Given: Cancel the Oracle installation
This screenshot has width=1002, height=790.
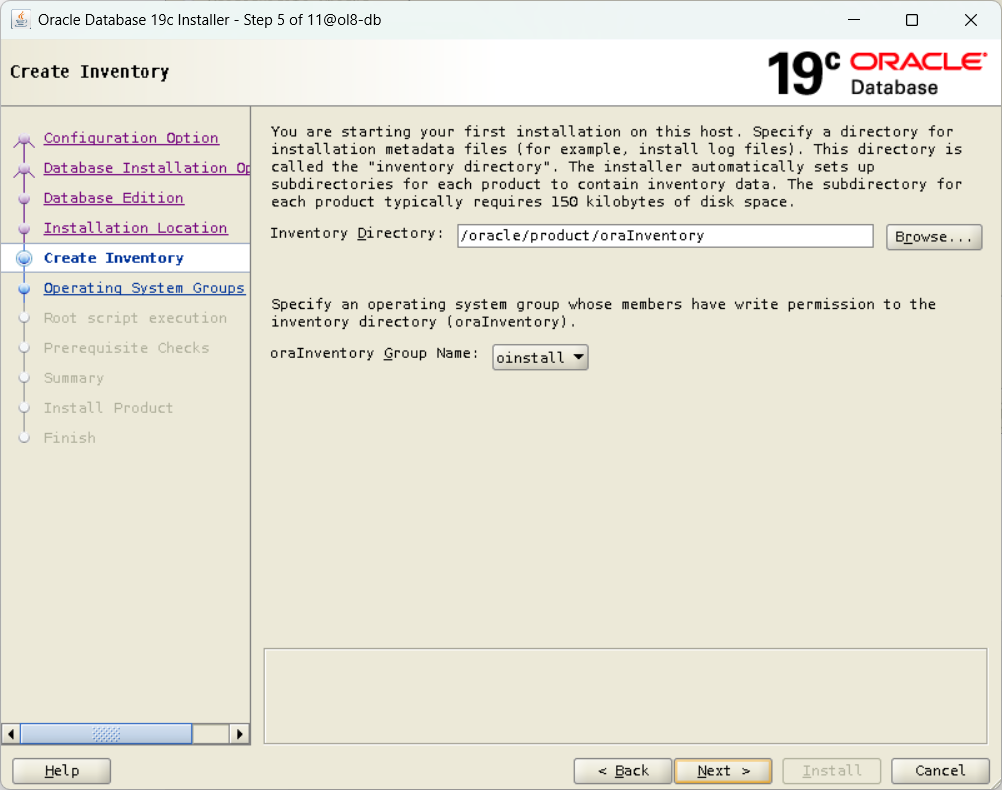Looking at the screenshot, I should tap(940, 771).
